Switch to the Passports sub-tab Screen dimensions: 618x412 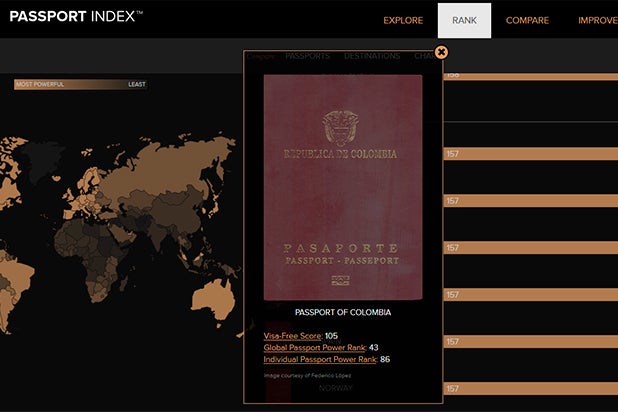(307, 56)
